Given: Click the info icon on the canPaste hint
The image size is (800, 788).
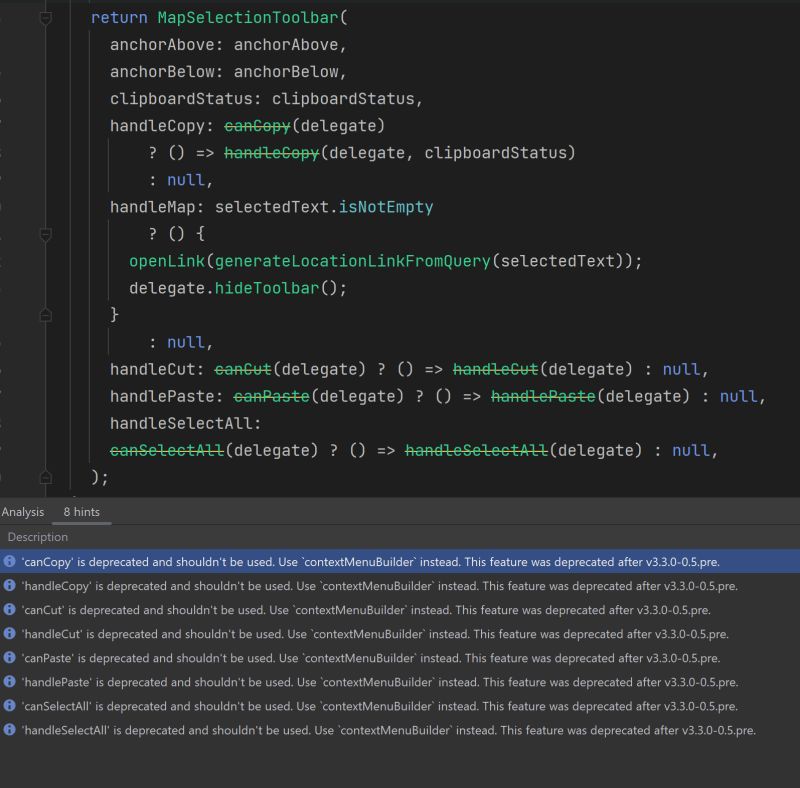Looking at the screenshot, I should 10,658.
